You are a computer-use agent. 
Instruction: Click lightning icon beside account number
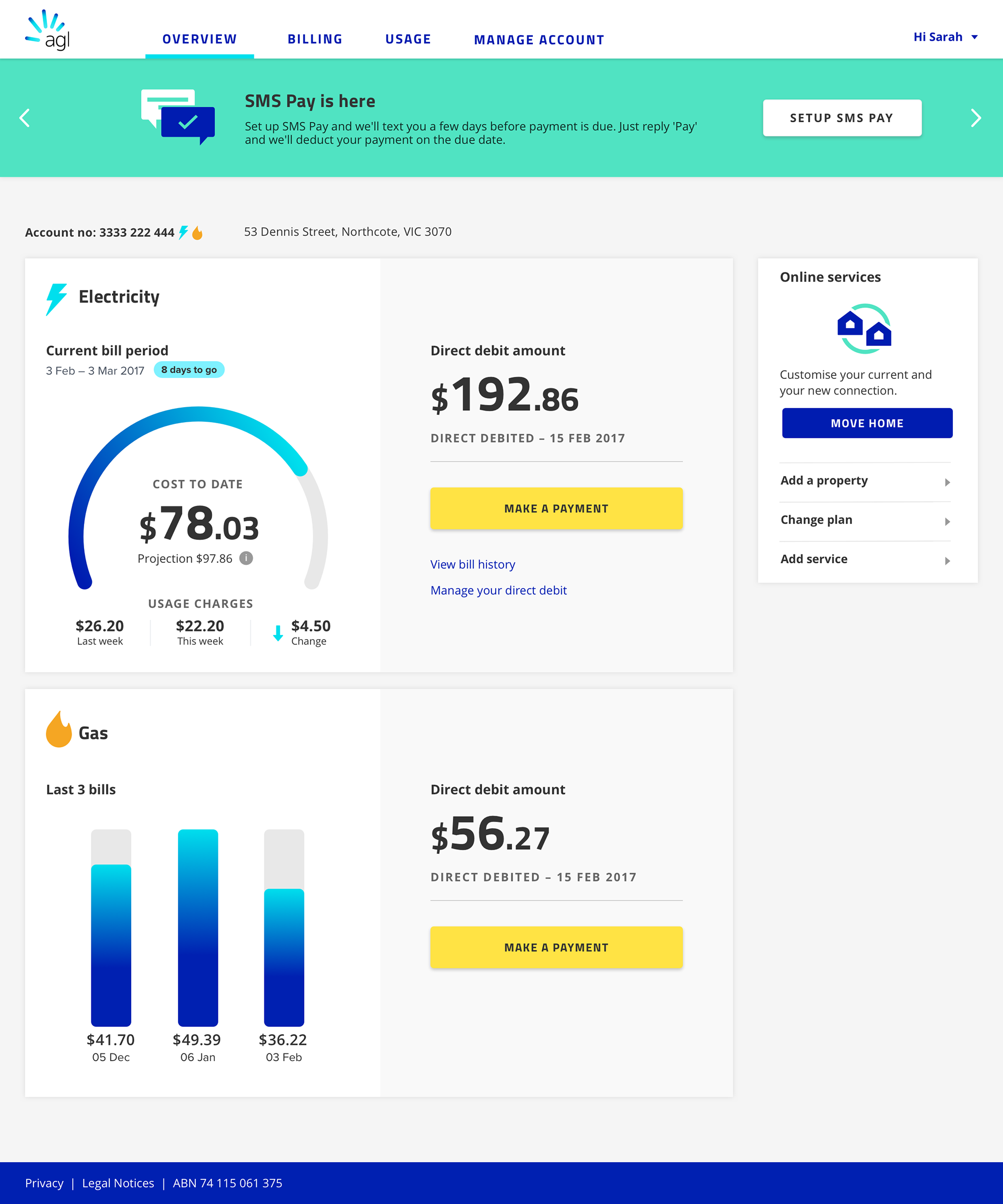click(x=183, y=232)
